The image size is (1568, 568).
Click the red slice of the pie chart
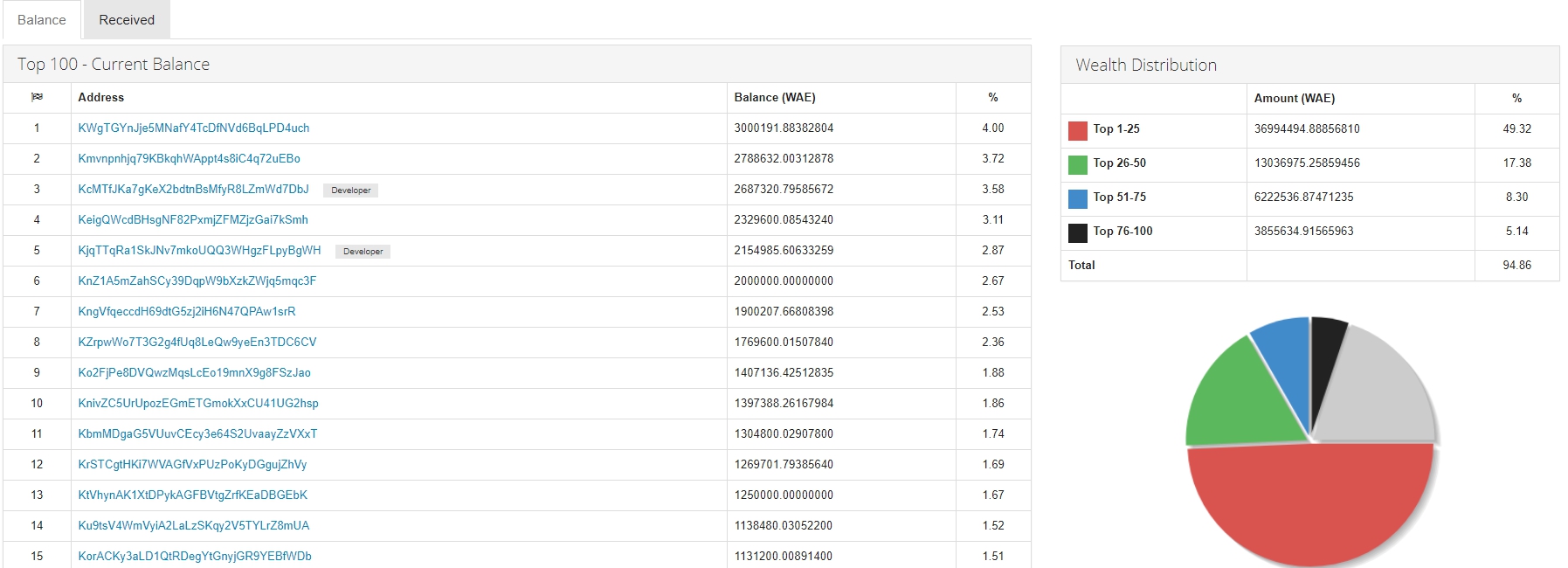pyautogui.click(x=1310, y=507)
